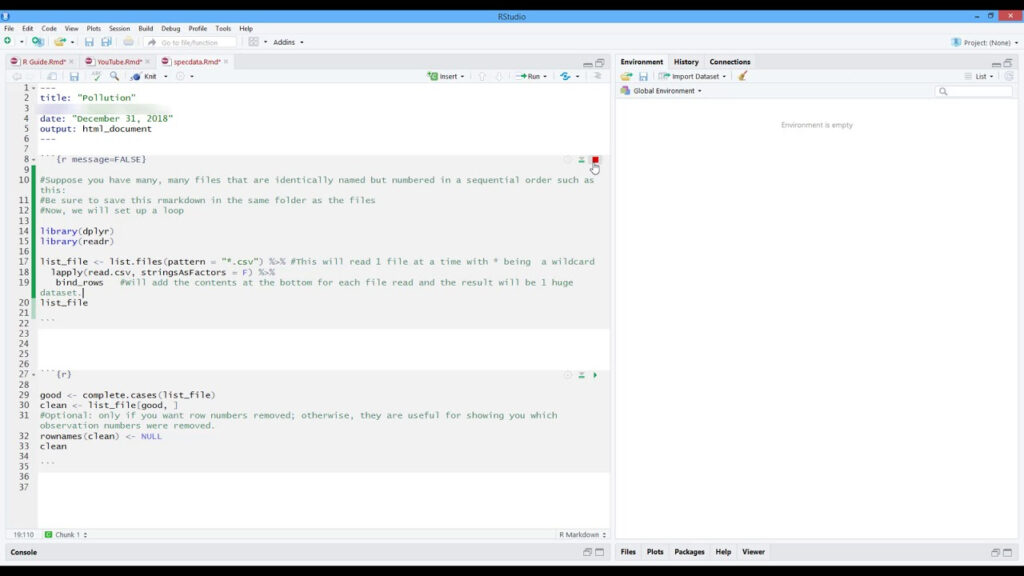
Task: Click the editor Save icon
Action: click(74, 76)
